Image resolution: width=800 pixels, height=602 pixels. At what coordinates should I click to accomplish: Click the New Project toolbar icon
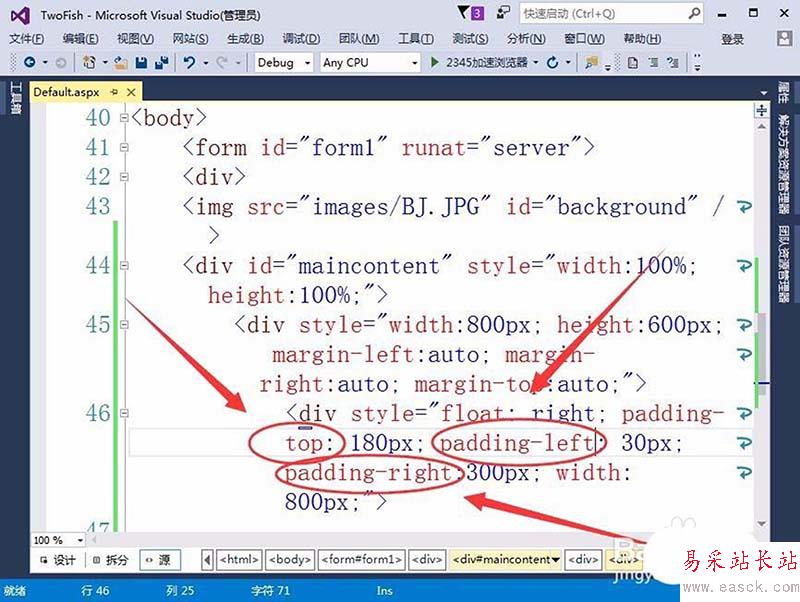(89, 63)
